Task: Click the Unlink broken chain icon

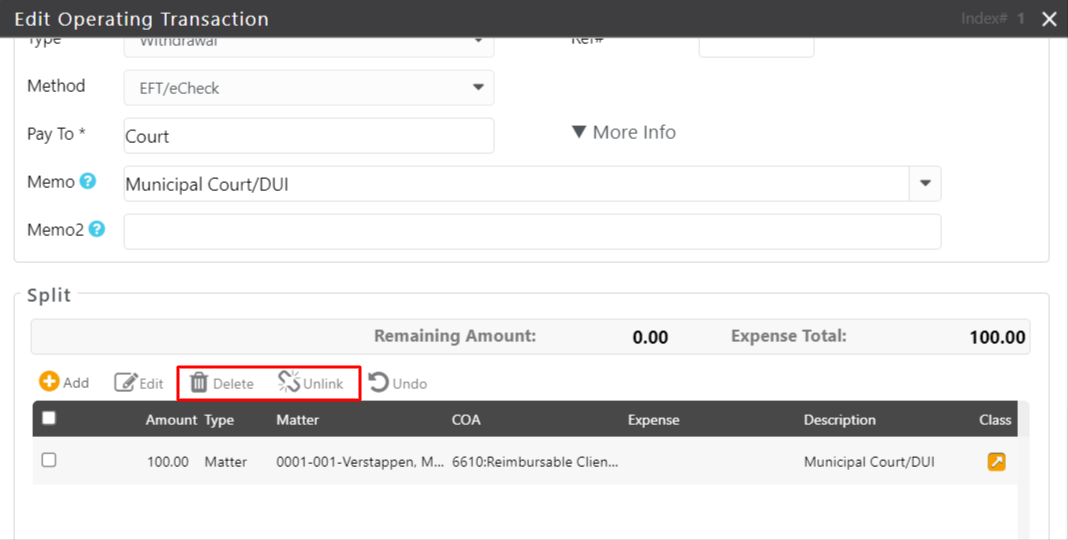Action: point(289,382)
